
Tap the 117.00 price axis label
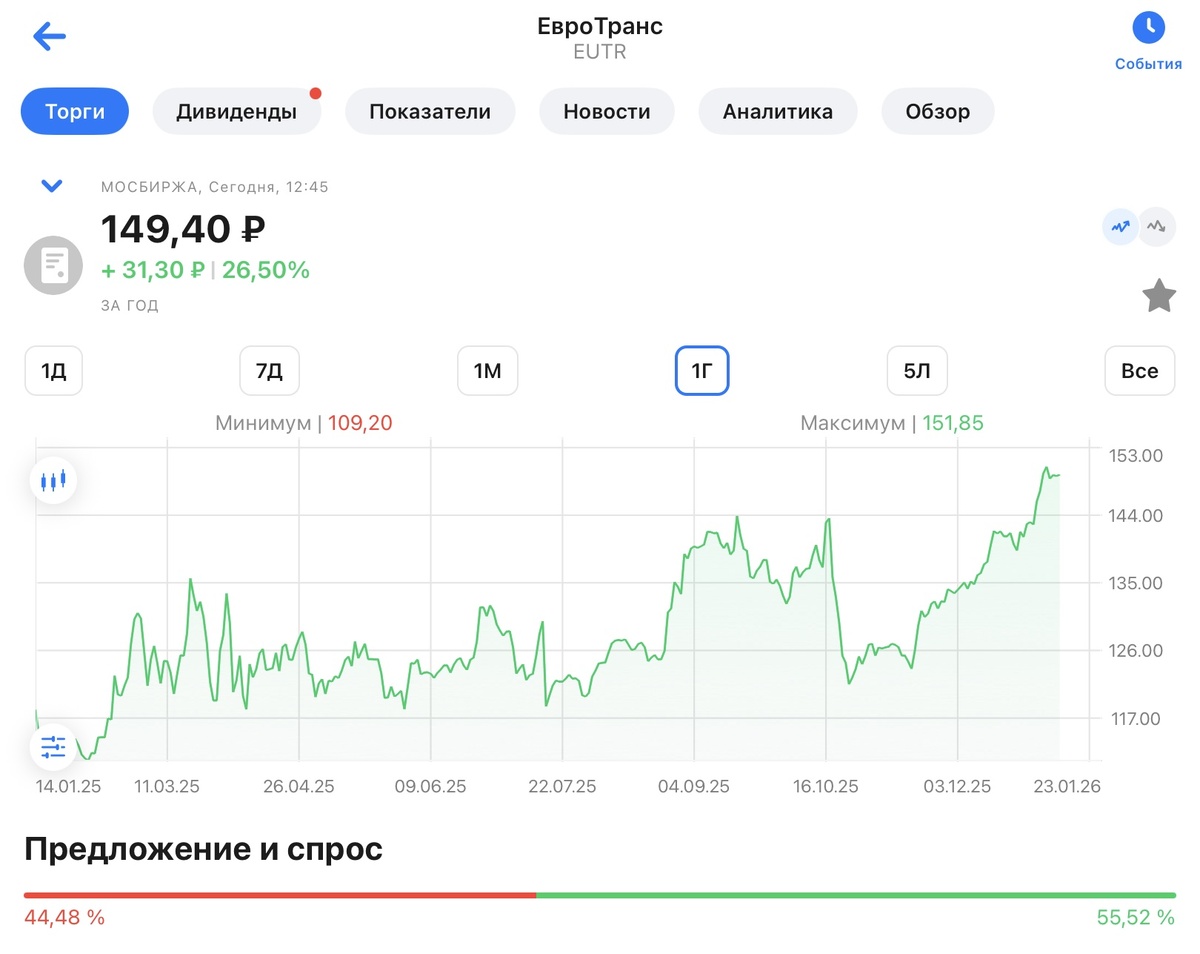point(1138,718)
